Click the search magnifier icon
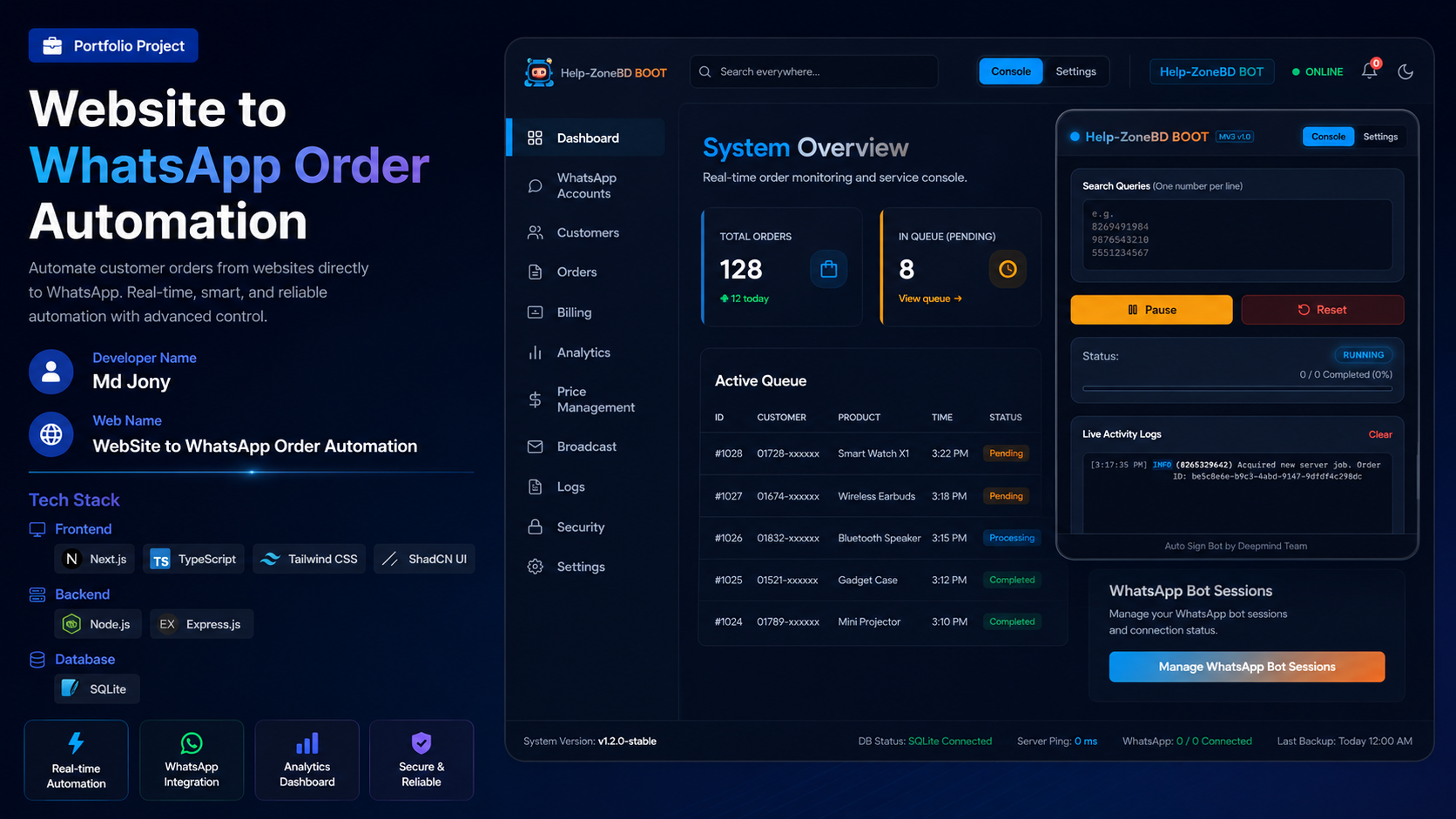Screen dimensions: 1456x819 click(x=705, y=71)
